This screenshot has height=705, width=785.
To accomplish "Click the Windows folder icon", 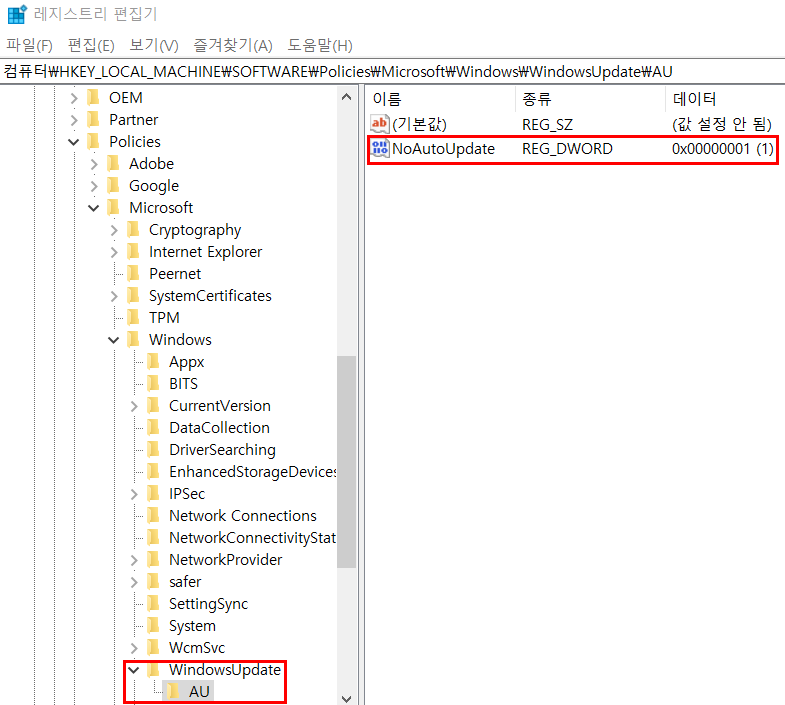I will point(134,340).
